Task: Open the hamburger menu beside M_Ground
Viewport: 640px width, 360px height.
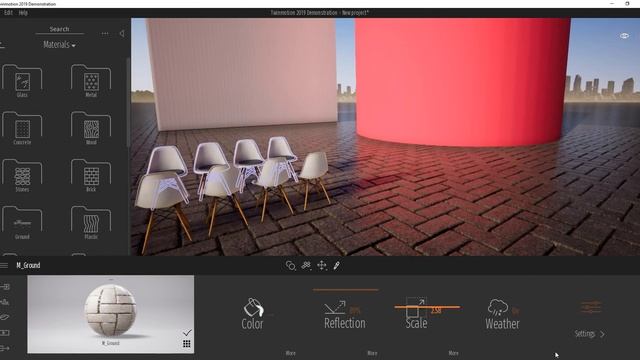Action: [4, 265]
